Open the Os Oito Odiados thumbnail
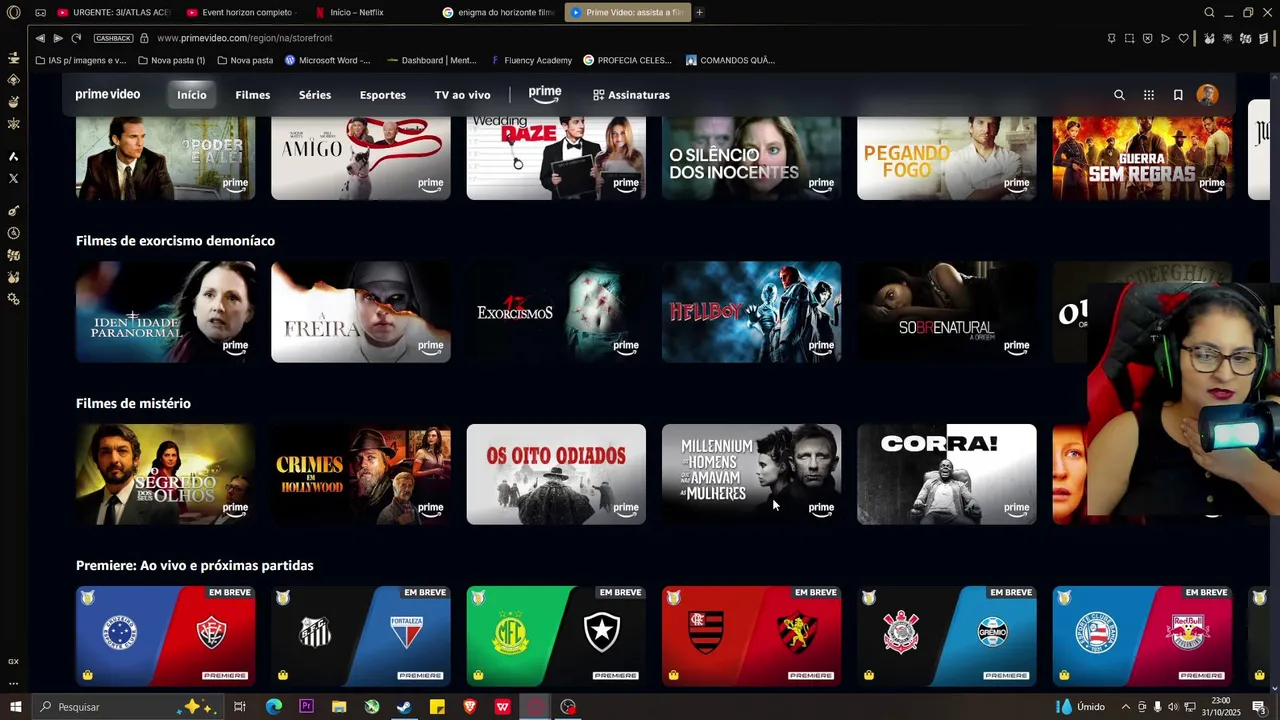Screen dimensions: 1280x720 [x=556, y=474]
